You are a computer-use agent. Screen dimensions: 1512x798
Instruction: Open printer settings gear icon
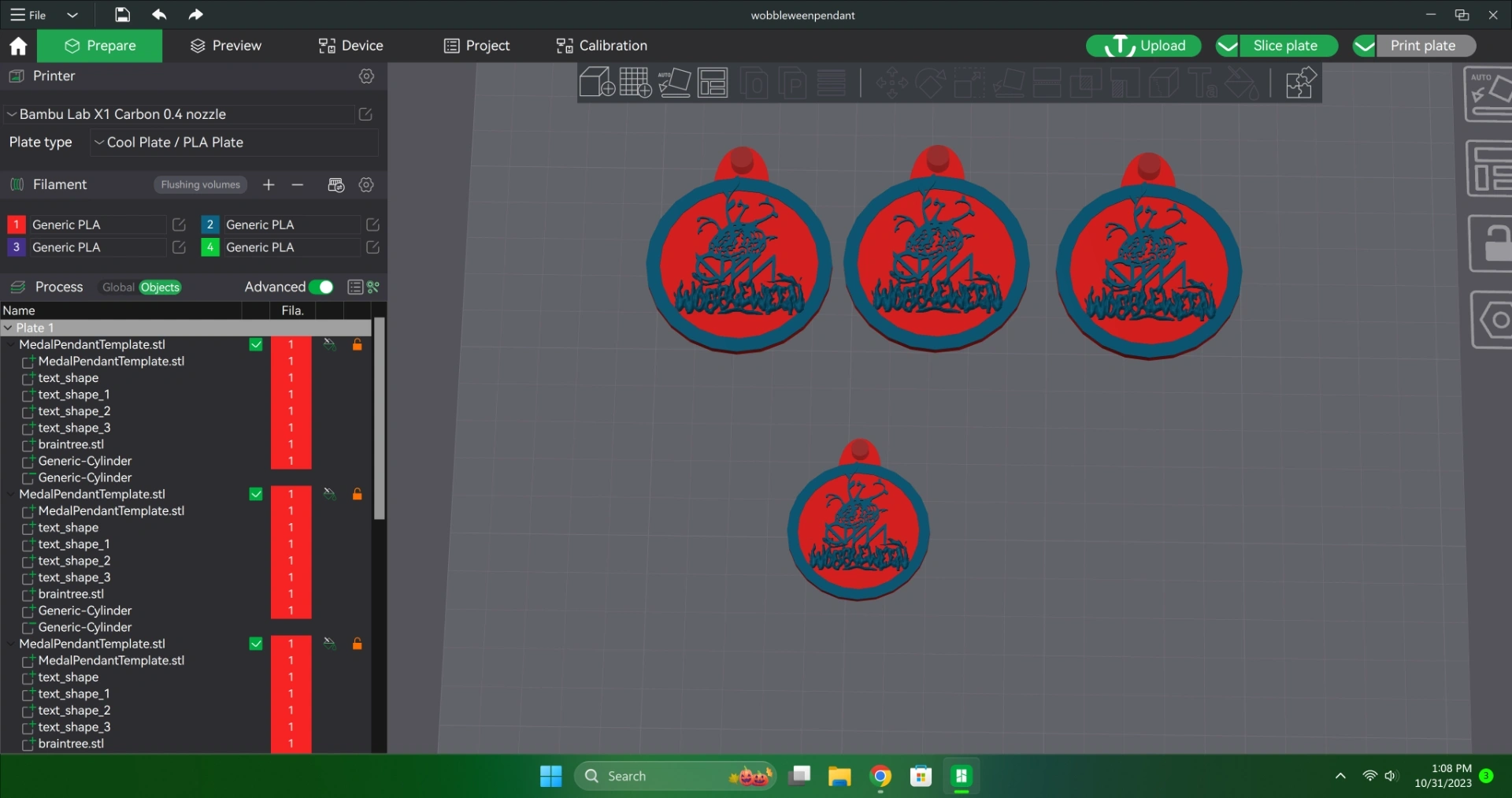366,76
